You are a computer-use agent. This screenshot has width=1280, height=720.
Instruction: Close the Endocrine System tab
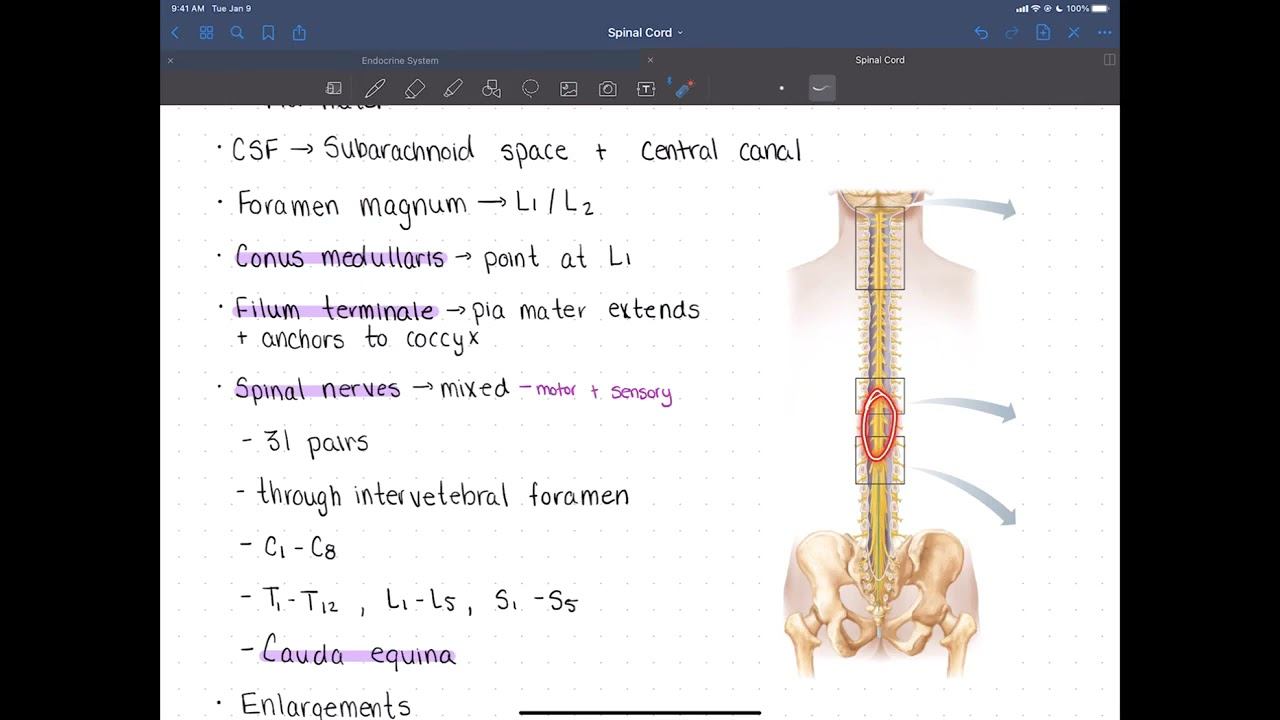[170, 61]
